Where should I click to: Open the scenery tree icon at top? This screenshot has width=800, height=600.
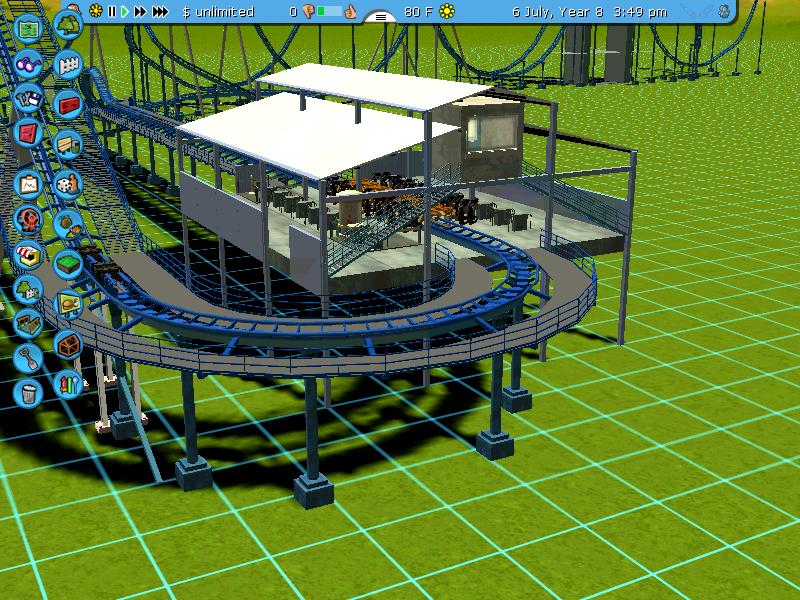click(68, 22)
